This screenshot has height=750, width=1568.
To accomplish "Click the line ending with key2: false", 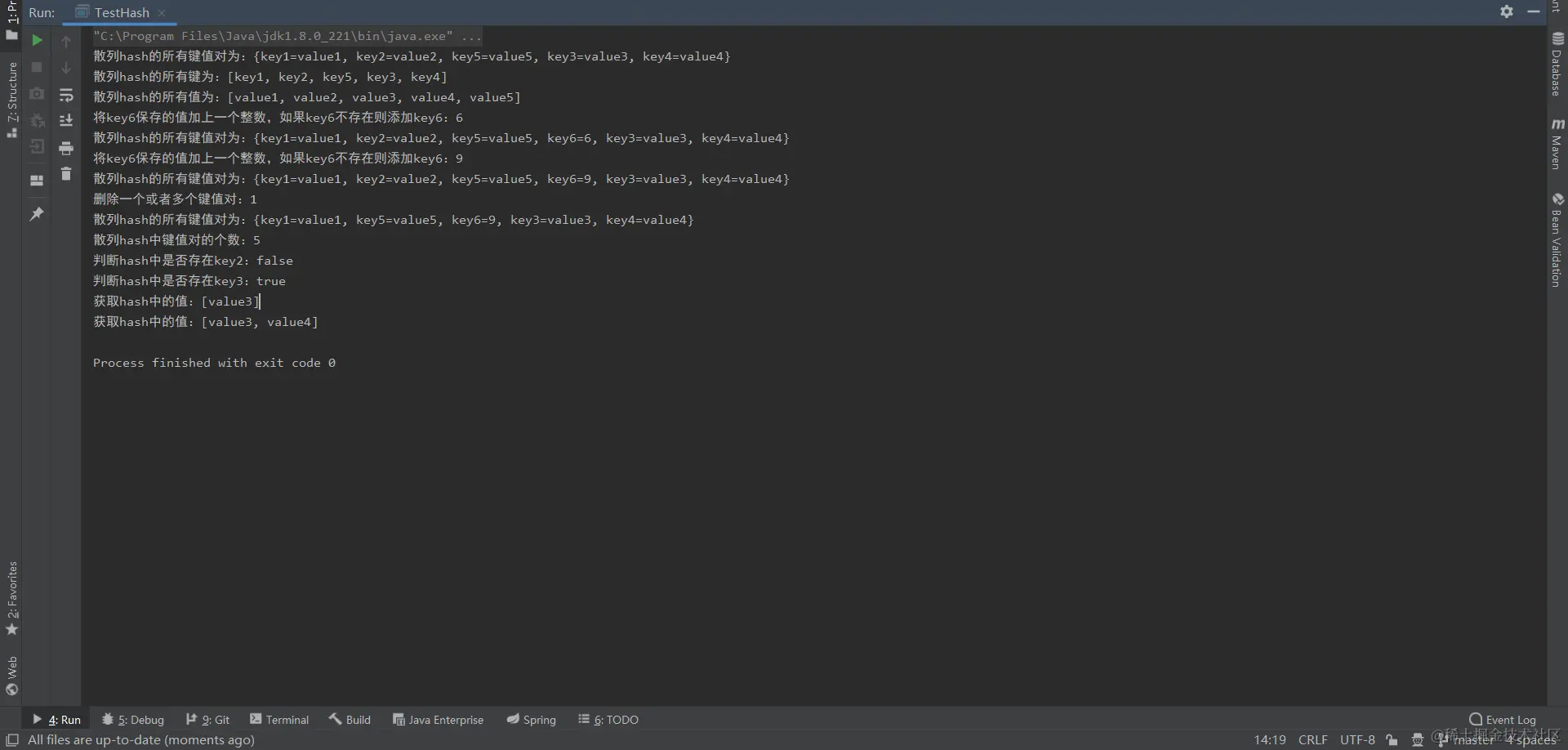I will click(x=193, y=261).
